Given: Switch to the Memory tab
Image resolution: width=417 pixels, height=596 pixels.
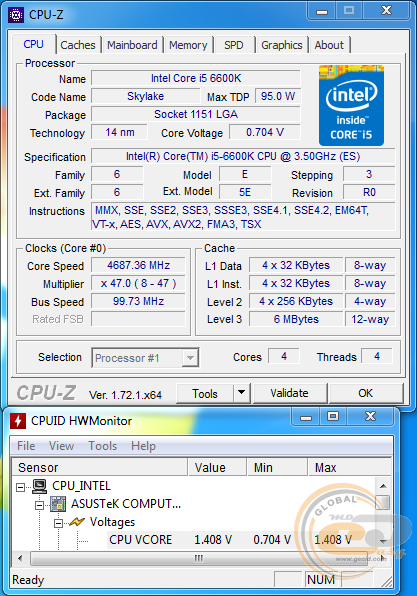Looking at the screenshot, I should click(188, 45).
